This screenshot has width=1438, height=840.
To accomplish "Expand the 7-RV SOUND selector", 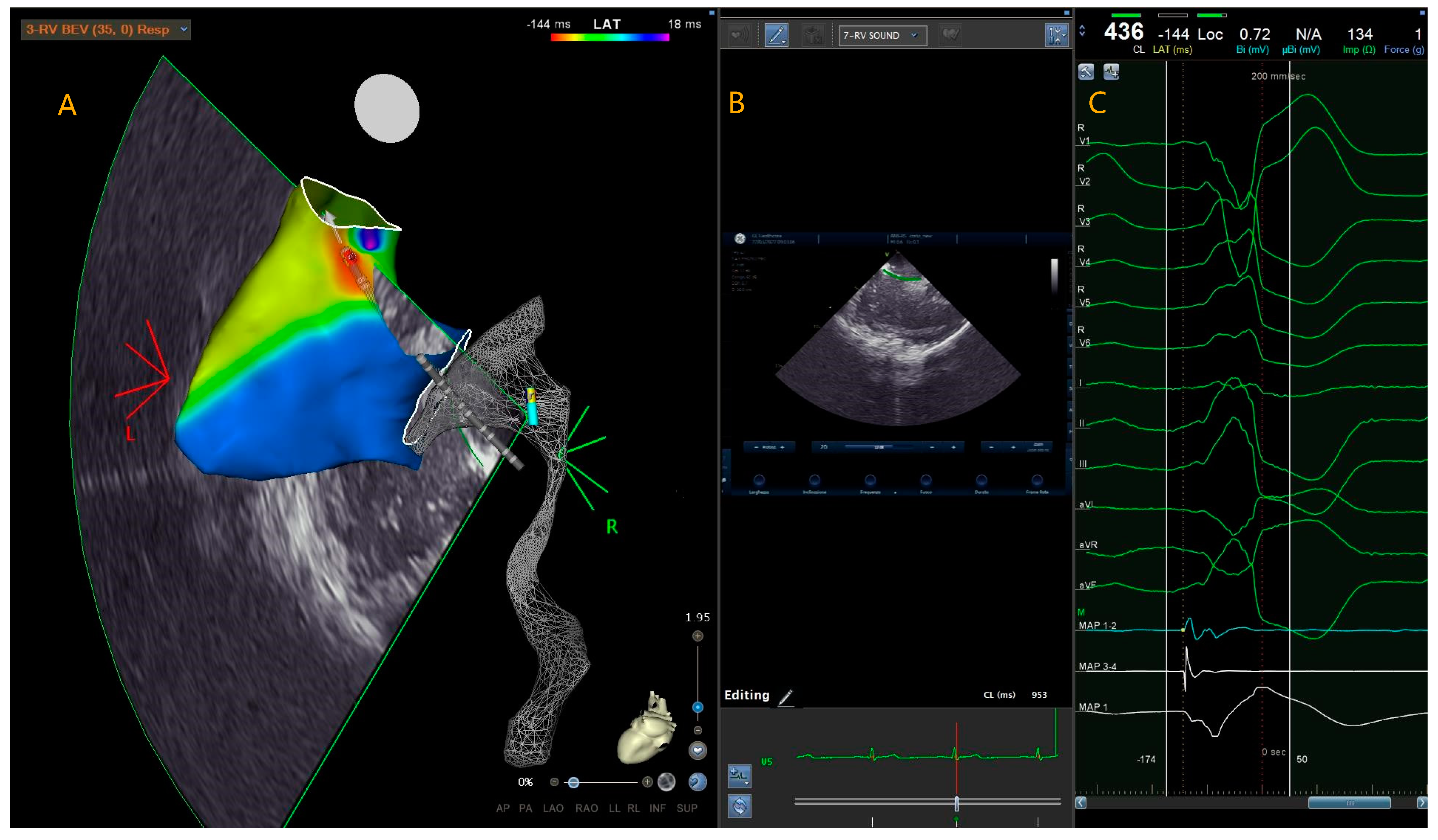I will (914, 35).
